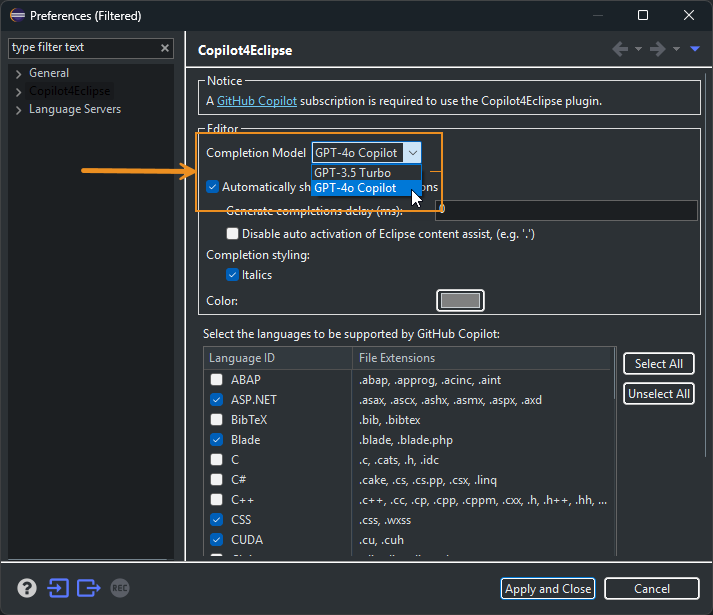Click the '.css, .wxss' extensions cell

pos(385,520)
